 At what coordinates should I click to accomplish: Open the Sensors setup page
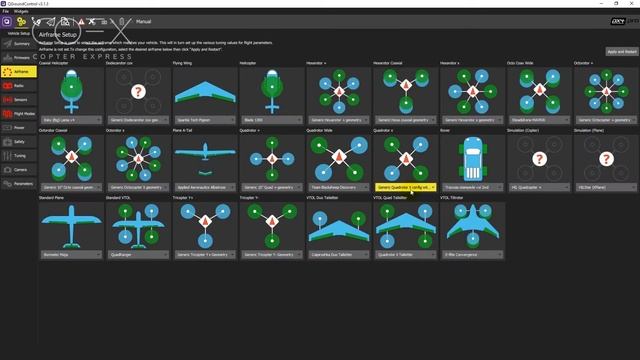pyautogui.click(x=19, y=100)
